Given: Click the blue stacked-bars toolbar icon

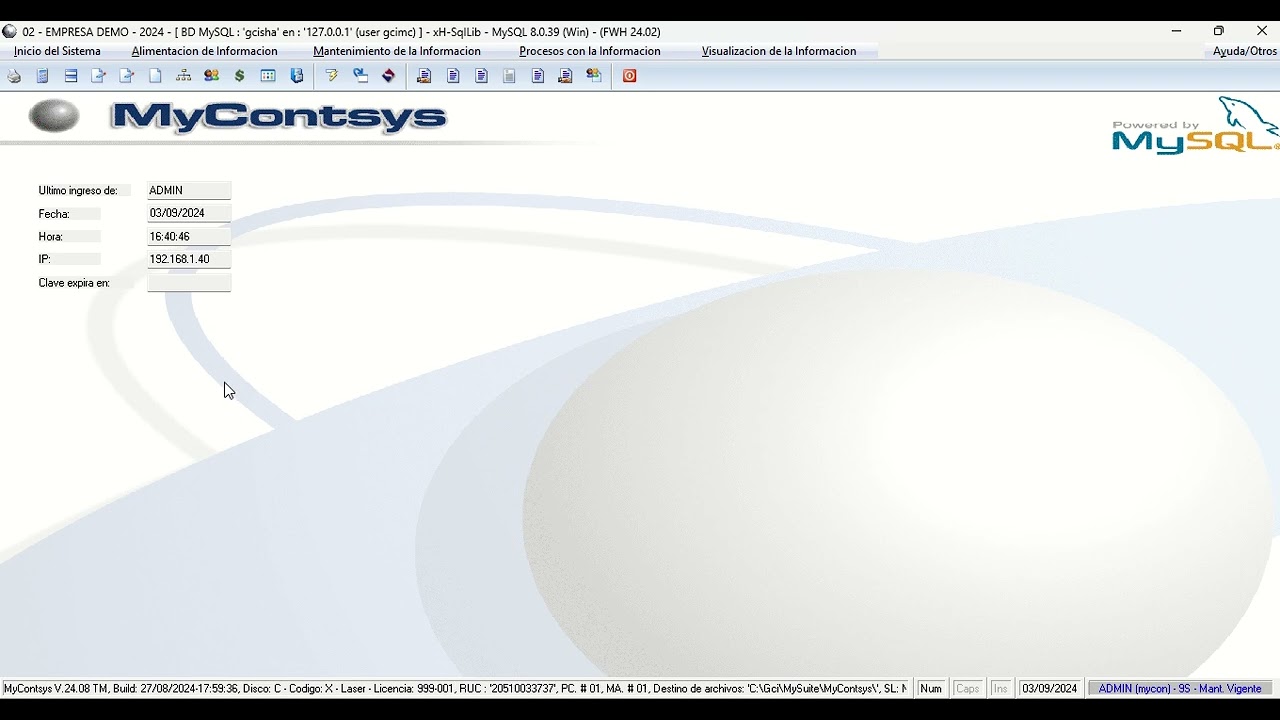Looking at the screenshot, I should pyautogui.click(x=71, y=76).
